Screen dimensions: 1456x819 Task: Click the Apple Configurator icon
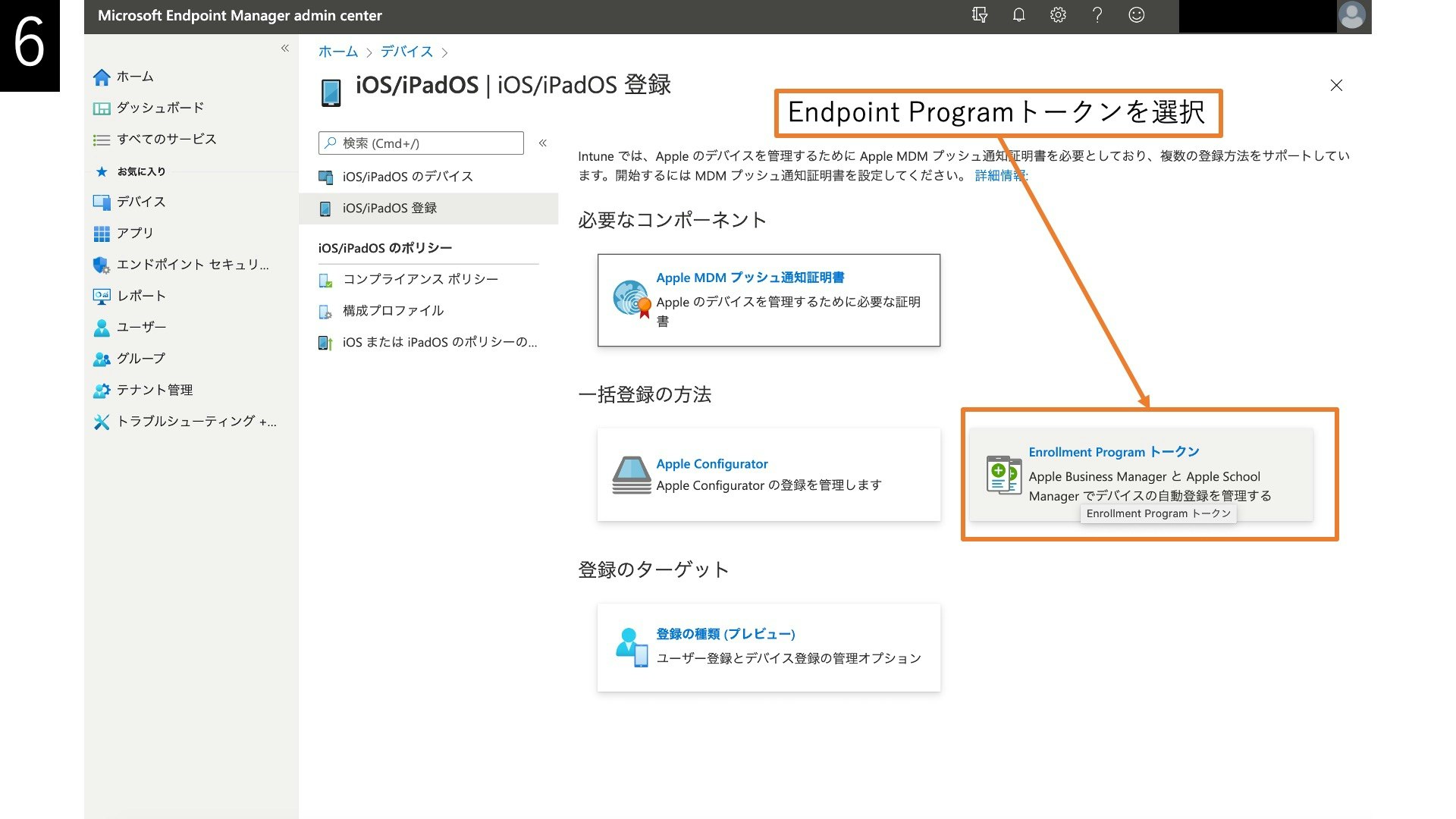(632, 475)
